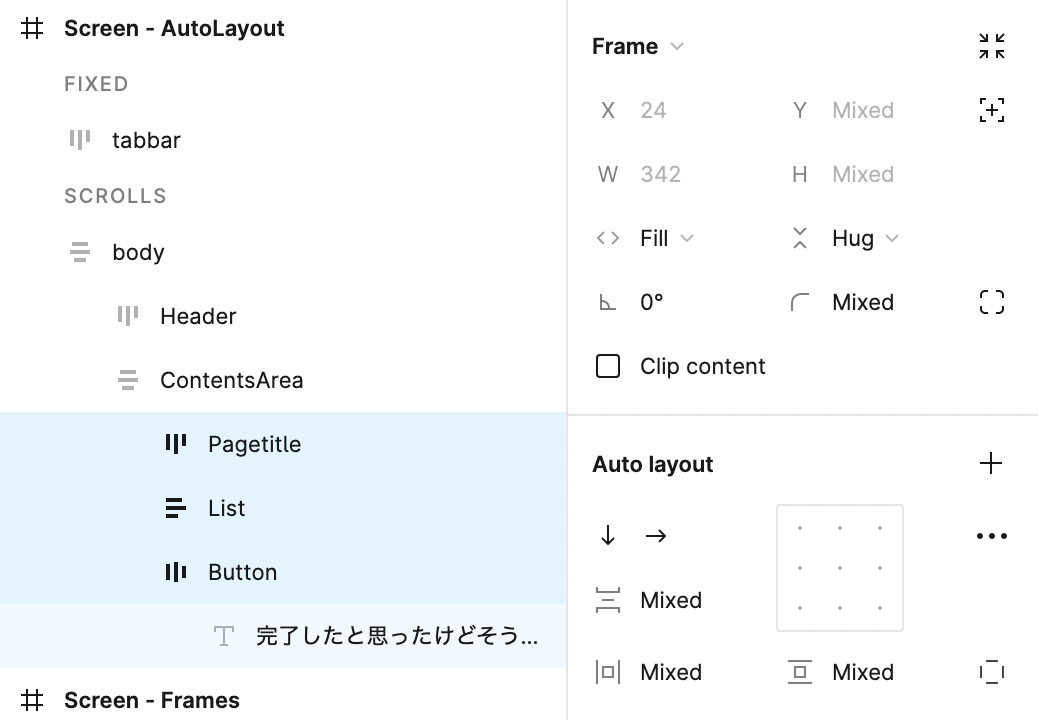Set vertical layout direction arrow
1038x720 pixels.
pos(608,536)
